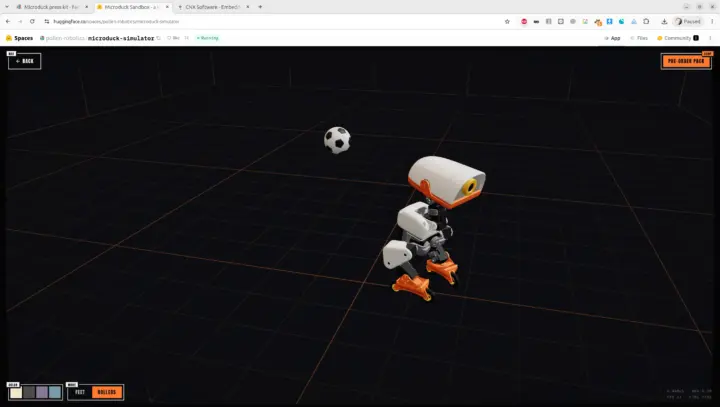Open the tab search dropdown arrow
The width and height of the screenshot is (720, 407).
(6, 7)
